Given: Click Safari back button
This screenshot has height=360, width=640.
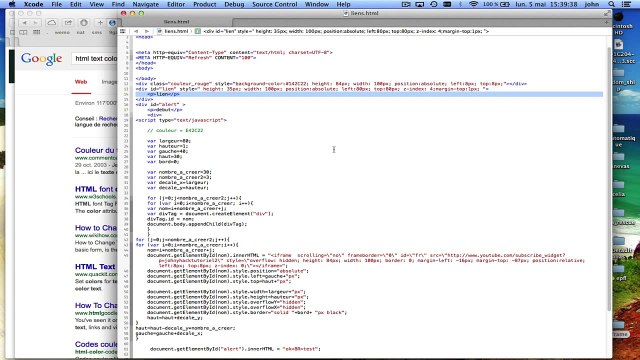Looking at the screenshot, I should point(24,23).
